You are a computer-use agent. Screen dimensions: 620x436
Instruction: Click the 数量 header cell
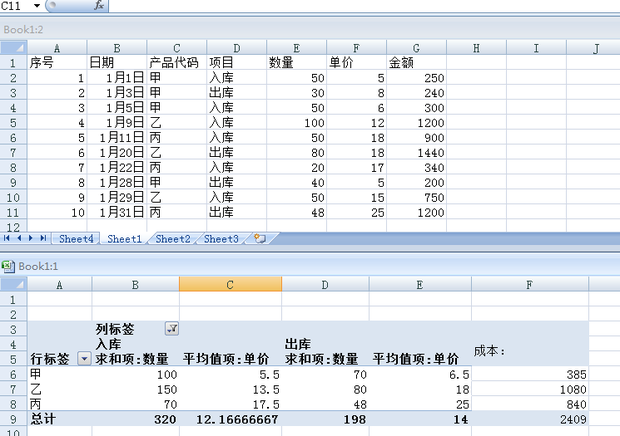point(296,62)
